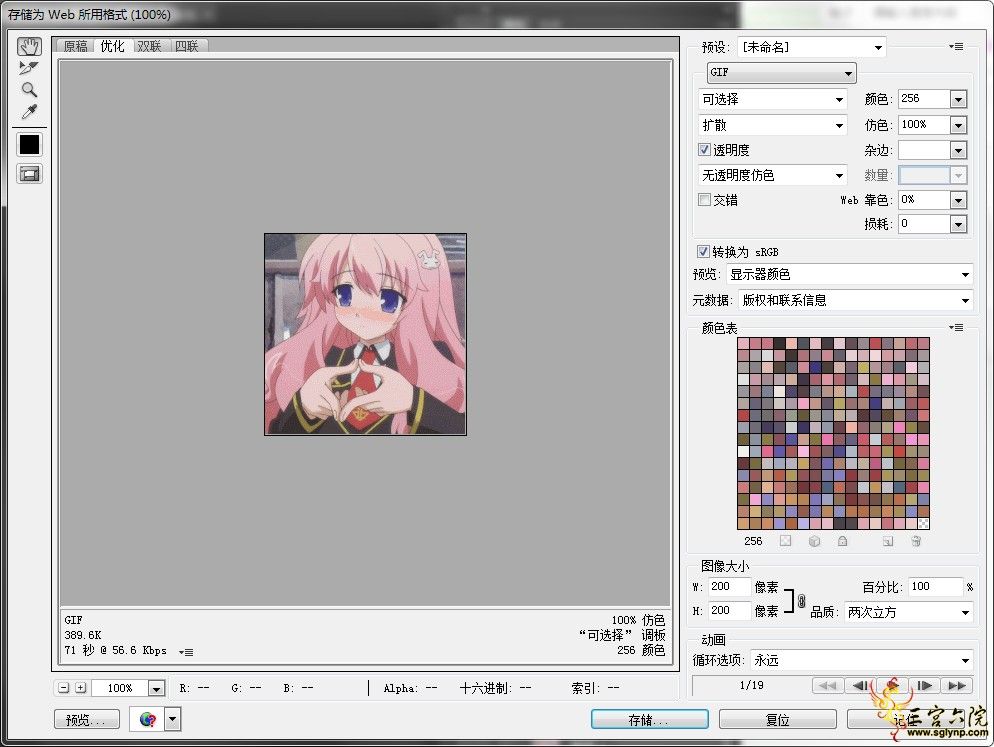Open the 循环选项 永远 dropdown
Image resolution: width=994 pixels, height=747 pixels.
tap(862, 660)
